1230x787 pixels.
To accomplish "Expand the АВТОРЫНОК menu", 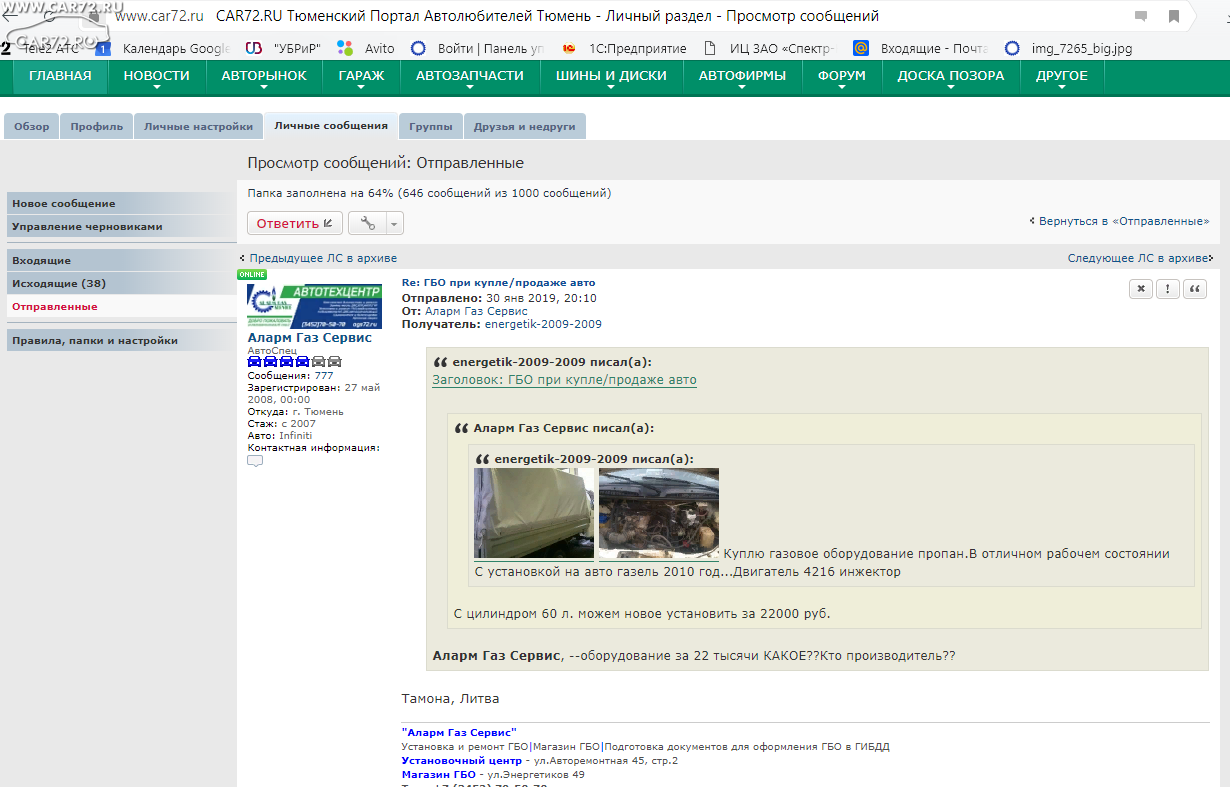I will (264, 76).
